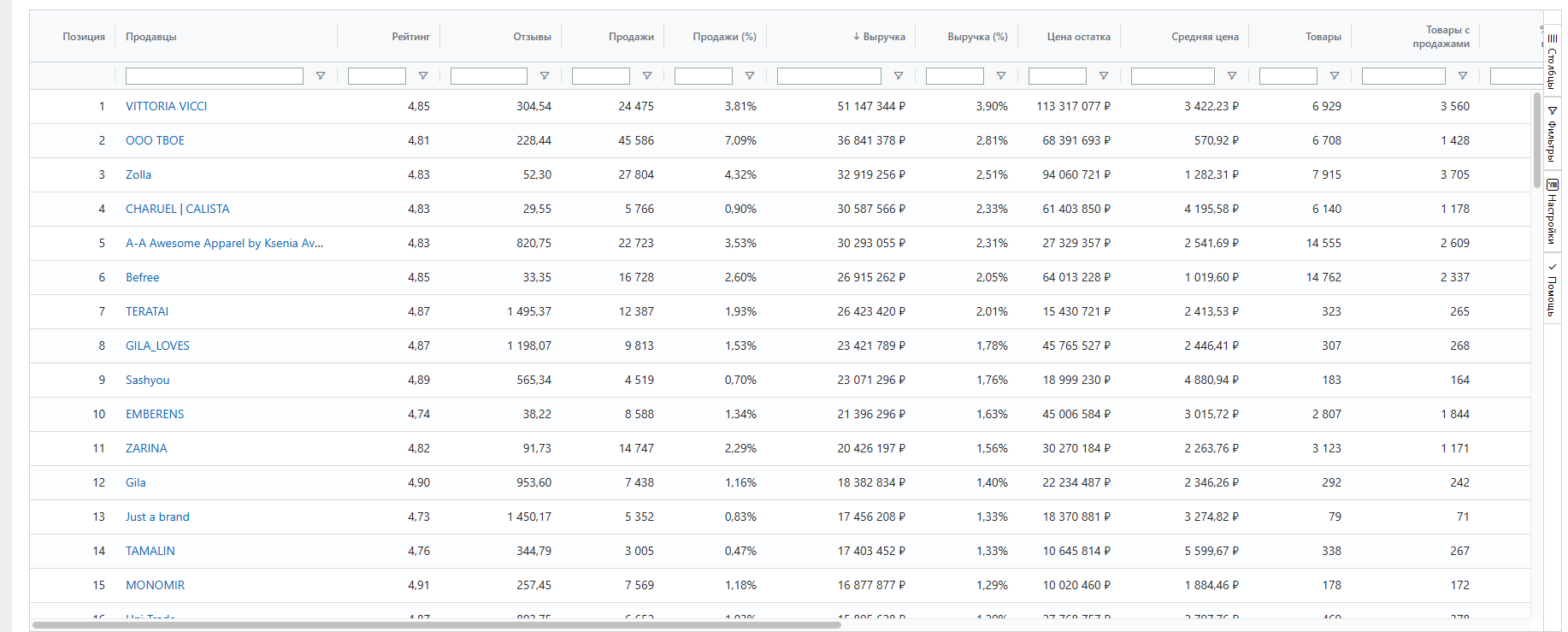
Task: Select revenue percent cell 3,90%
Action: pyautogui.click(x=992, y=106)
